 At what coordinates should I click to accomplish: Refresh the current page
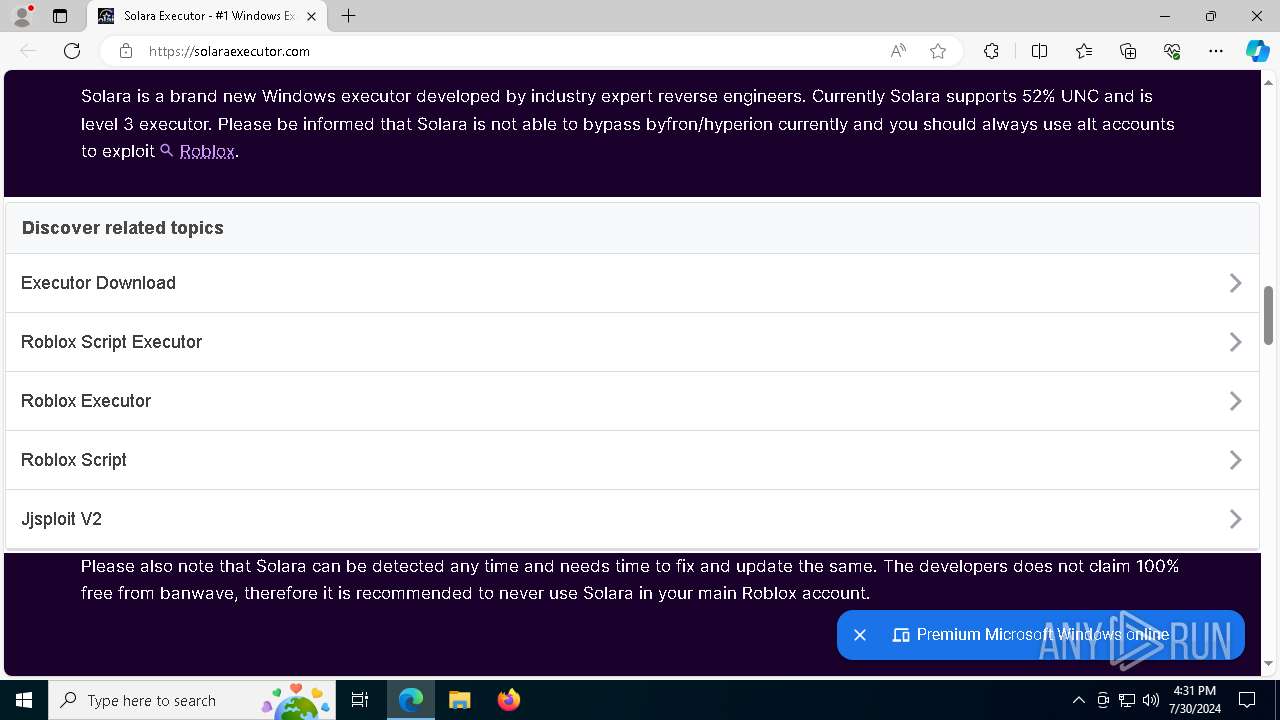pos(72,51)
